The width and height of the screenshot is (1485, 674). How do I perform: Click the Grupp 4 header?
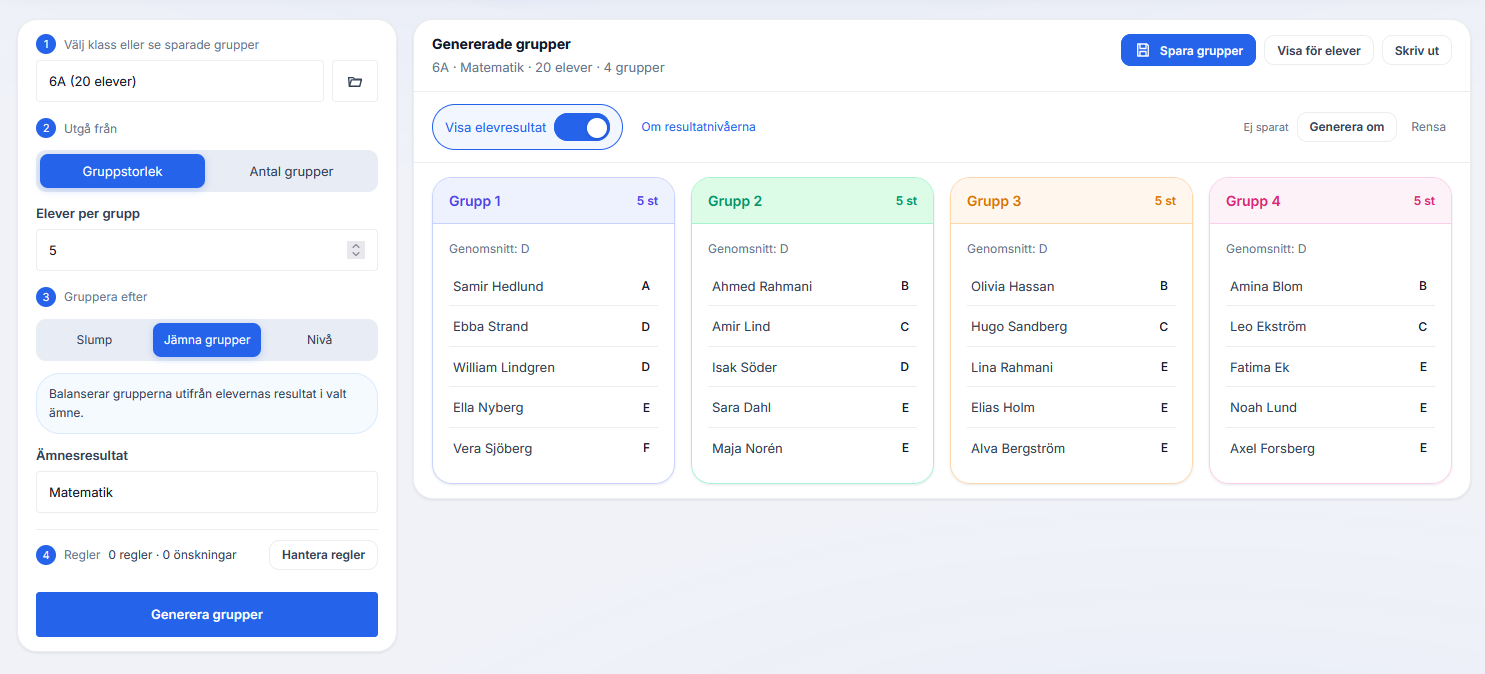tap(1330, 201)
